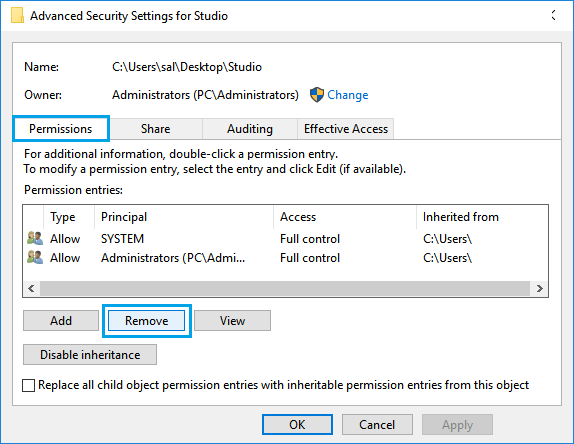
Task: Click the Add permission entry button
Action: point(61,321)
